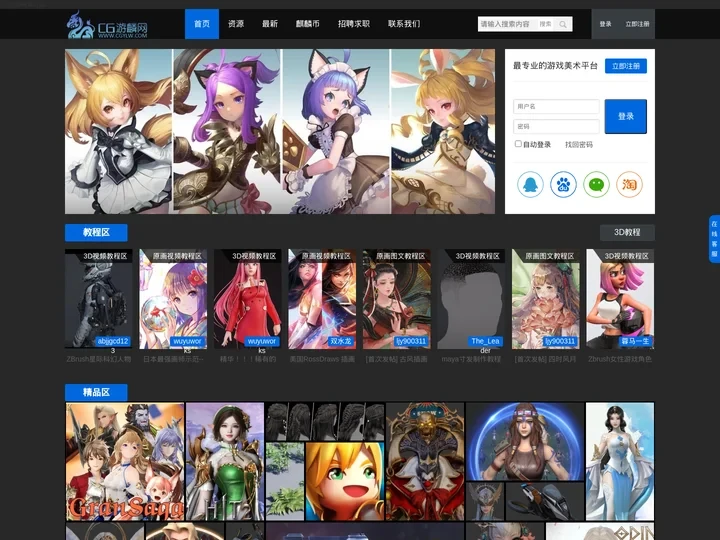Click 立即注册 in the top bar
The width and height of the screenshot is (720, 540).
637,24
